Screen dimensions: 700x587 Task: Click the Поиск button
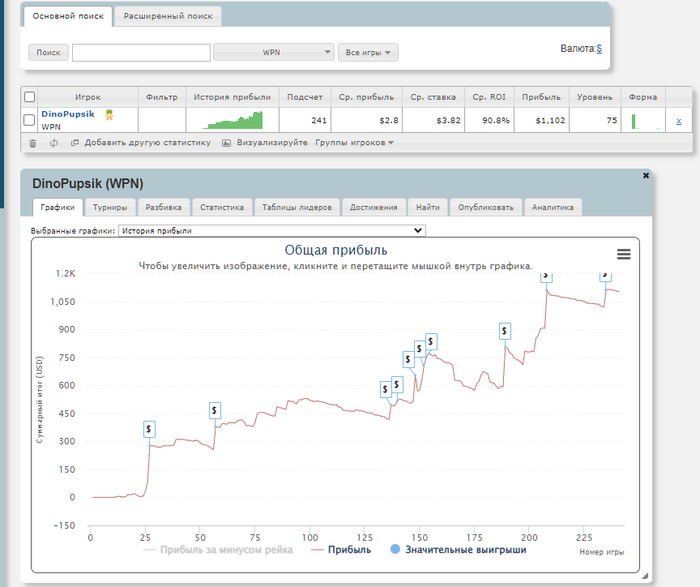pyautogui.click(x=48, y=52)
